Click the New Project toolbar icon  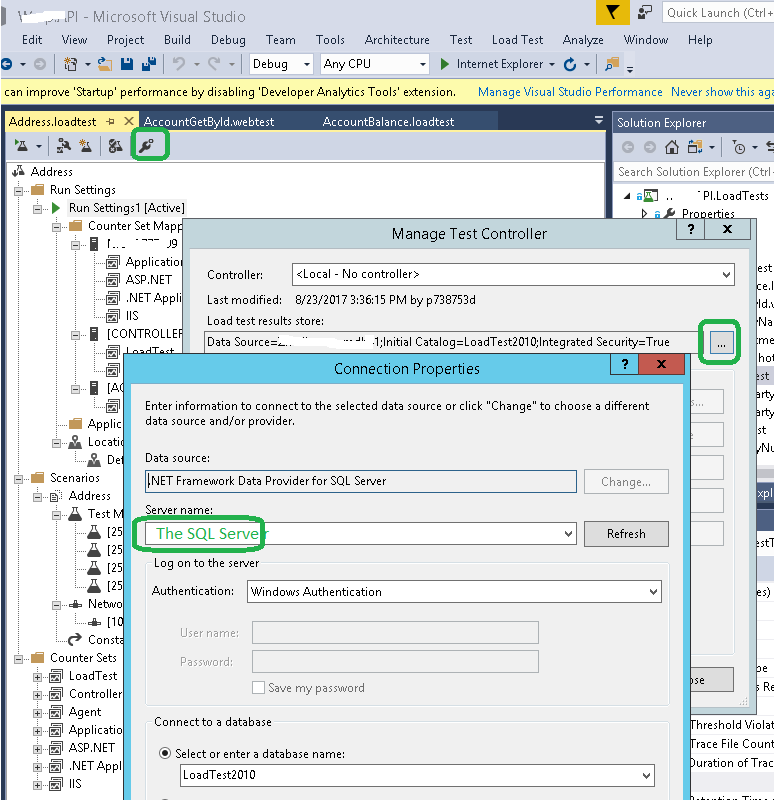pyautogui.click(x=71, y=64)
